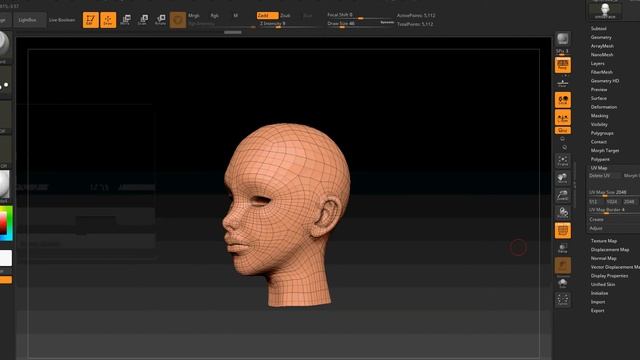
Task: Toggle Perspective view icon
Action: point(563,65)
